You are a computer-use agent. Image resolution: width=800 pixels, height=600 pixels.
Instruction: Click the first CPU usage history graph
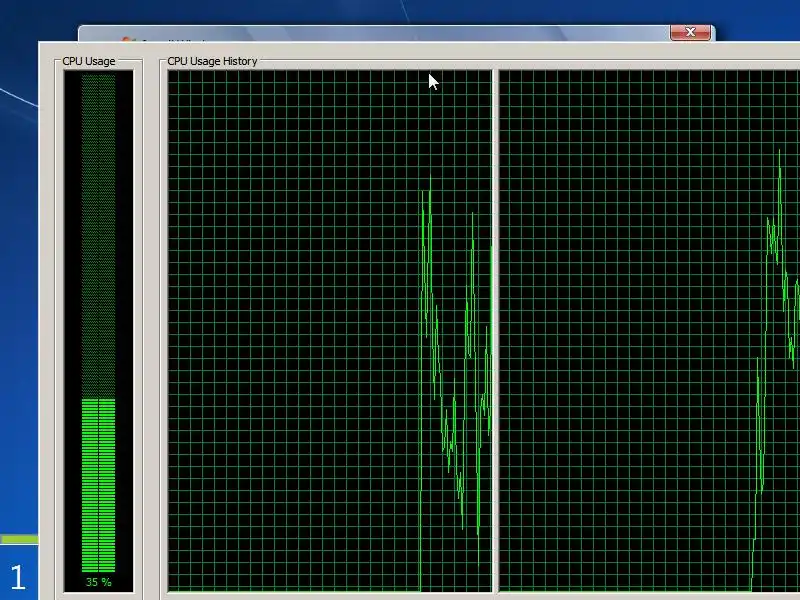(330, 331)
